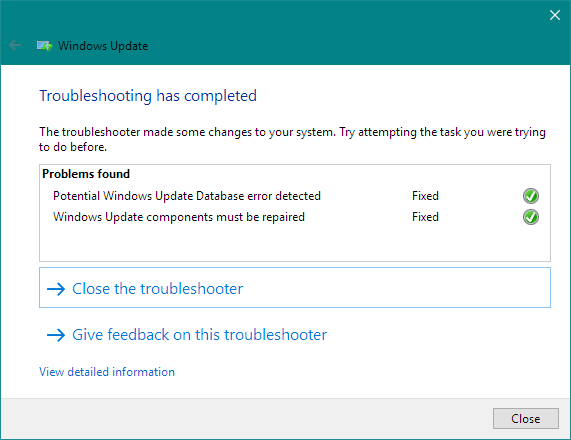Click the arrow icon beside Close the troubleshooter
The image size is (571, 440).
pyautogui.click(x=56, y=289)
